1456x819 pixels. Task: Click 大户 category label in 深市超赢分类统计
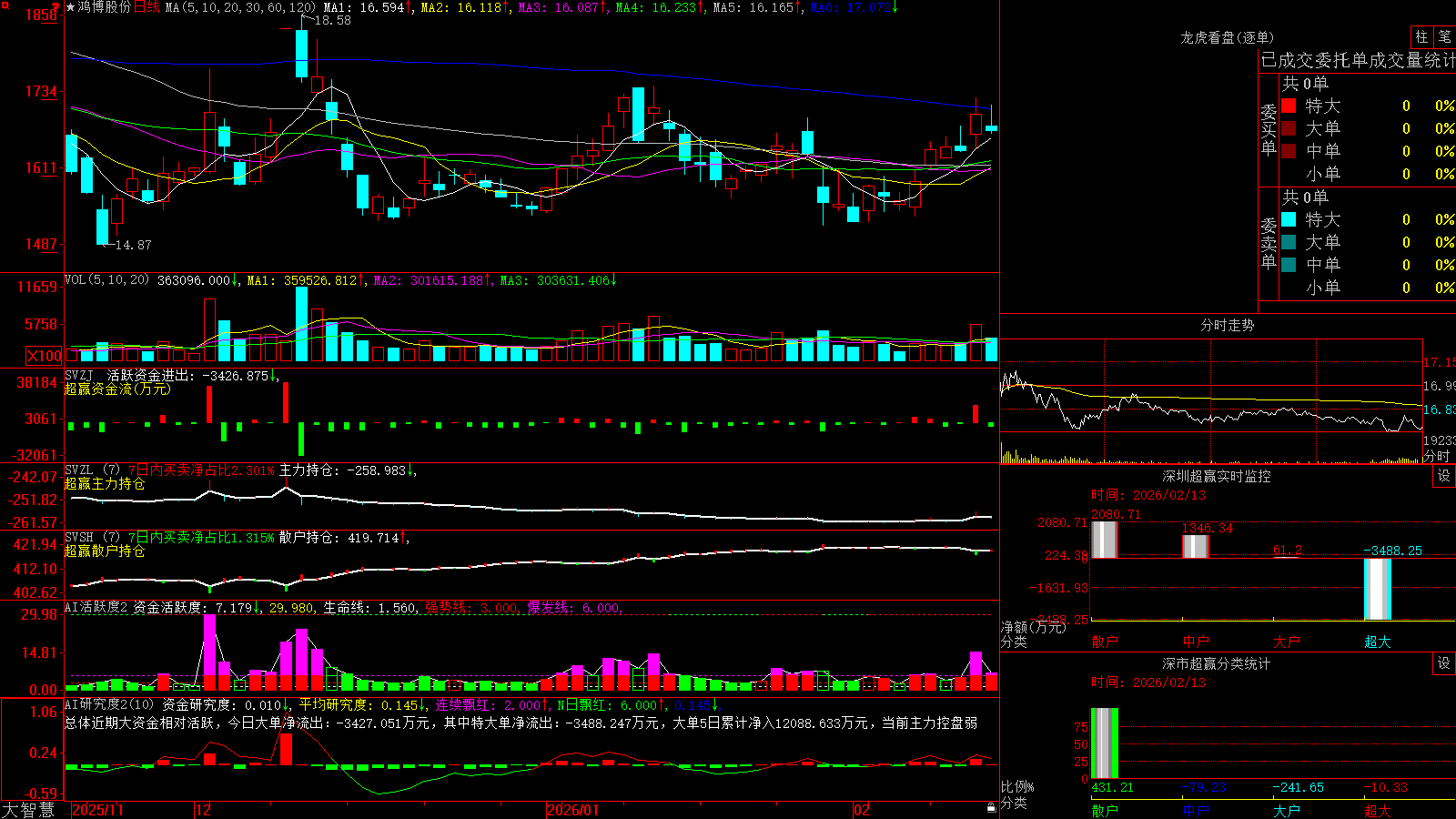tap(1286, 811)
